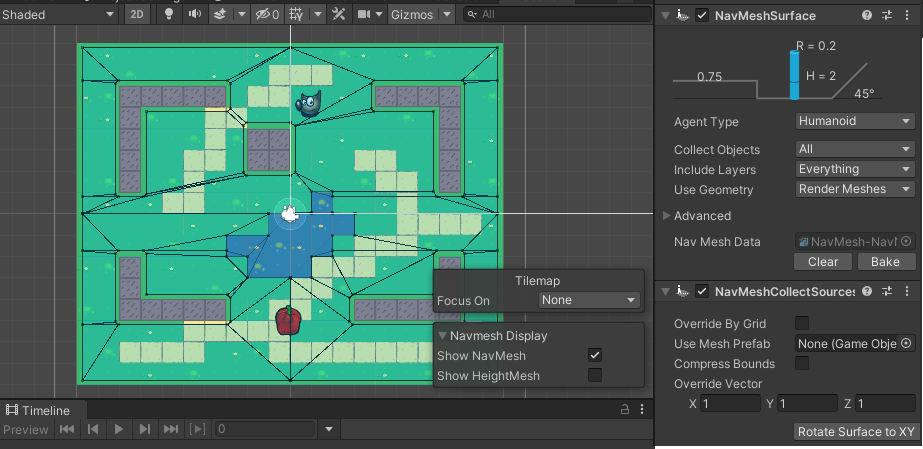The height and width of the screenshot is (449, 923).
Task: Toggle scene lighting with the lightbulb icon
Action: 169,15
